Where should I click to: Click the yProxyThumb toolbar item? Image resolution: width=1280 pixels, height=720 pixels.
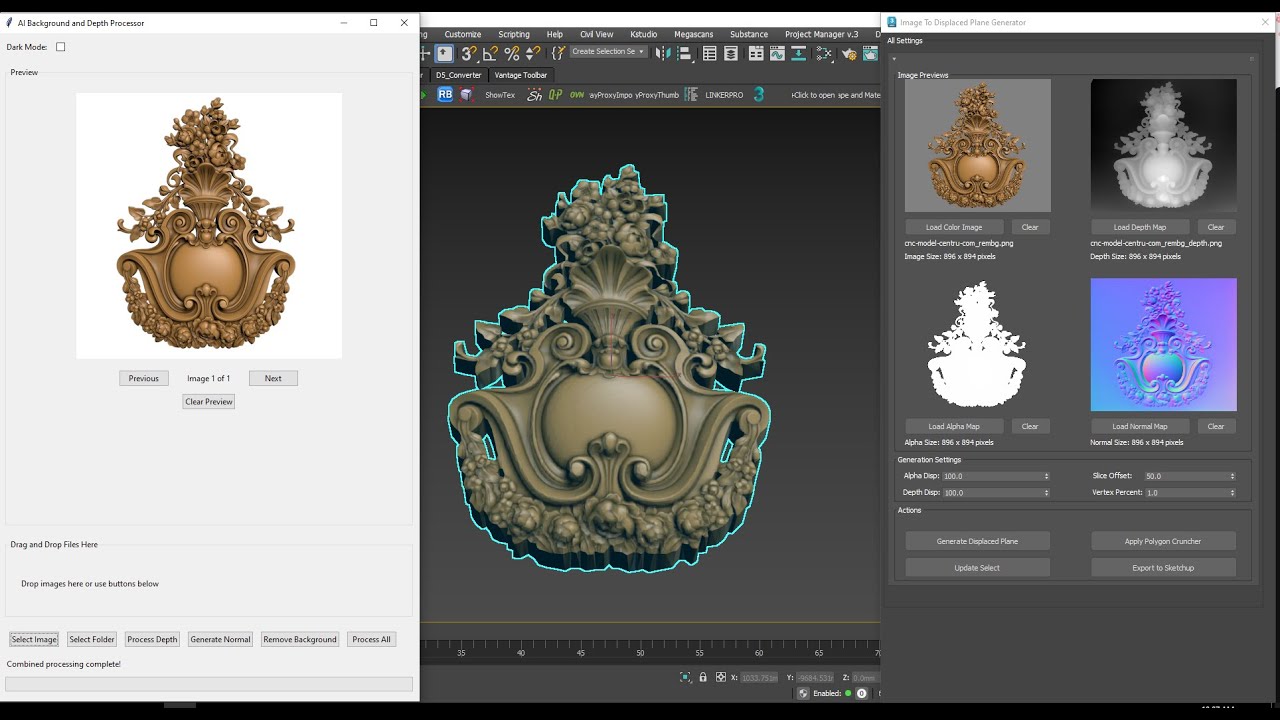click(x=657, y=95)
